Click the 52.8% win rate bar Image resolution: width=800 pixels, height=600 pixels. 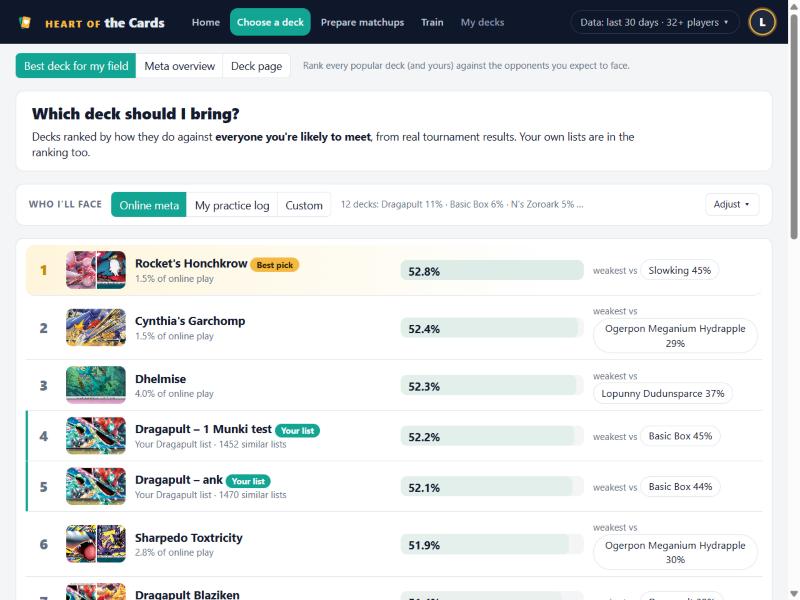click(492, 270)
